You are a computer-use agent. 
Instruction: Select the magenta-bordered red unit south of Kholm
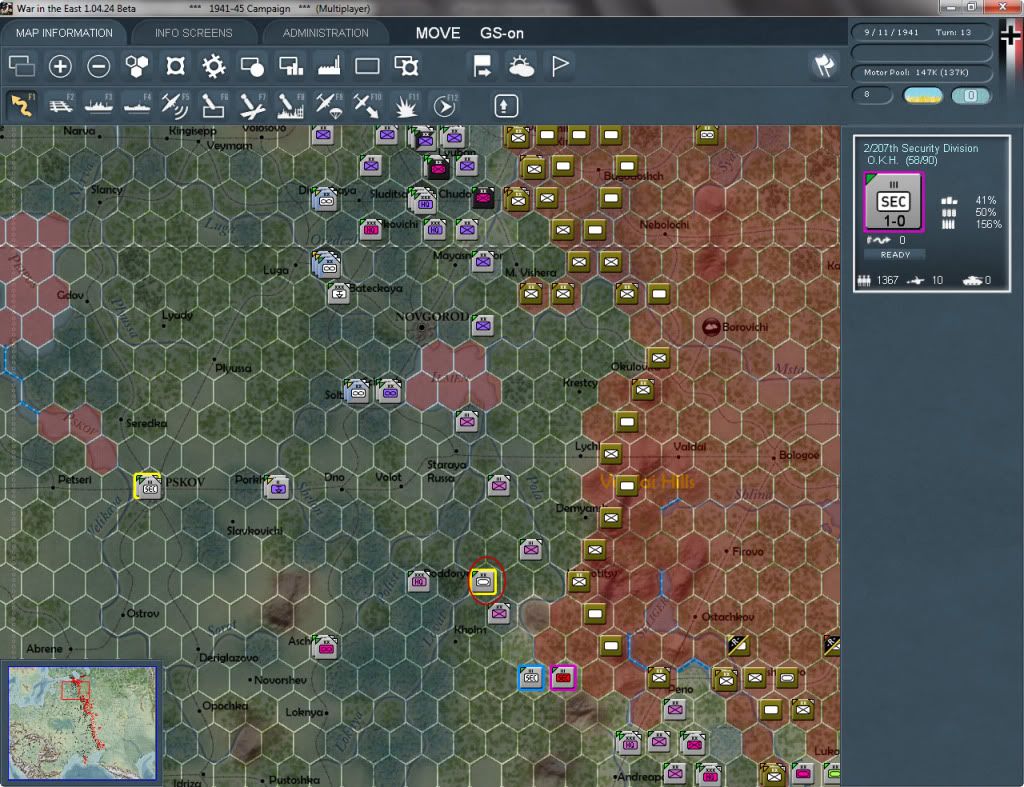[563, 678]
